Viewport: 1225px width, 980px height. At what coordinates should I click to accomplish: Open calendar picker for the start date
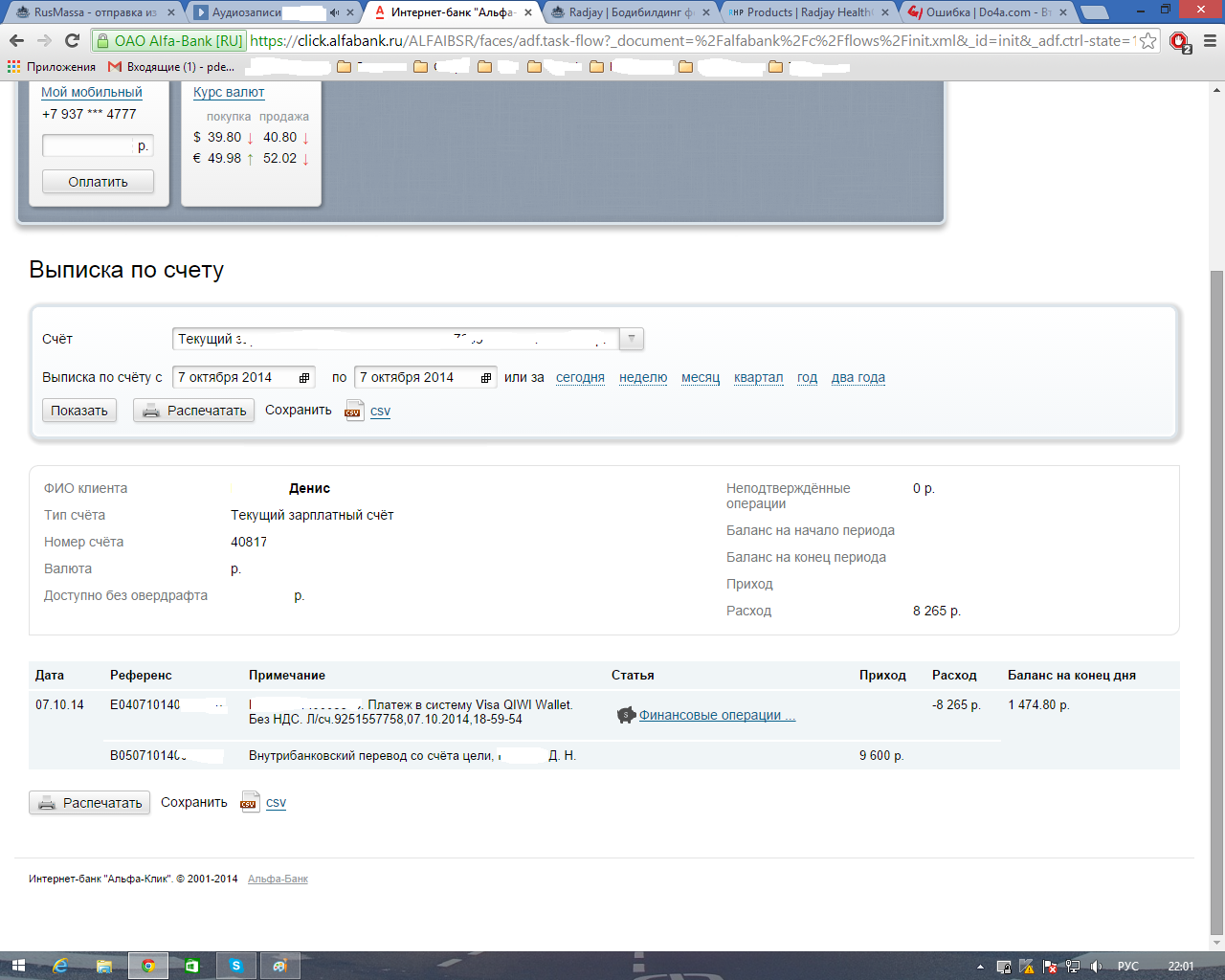click(x=304, y=378)
